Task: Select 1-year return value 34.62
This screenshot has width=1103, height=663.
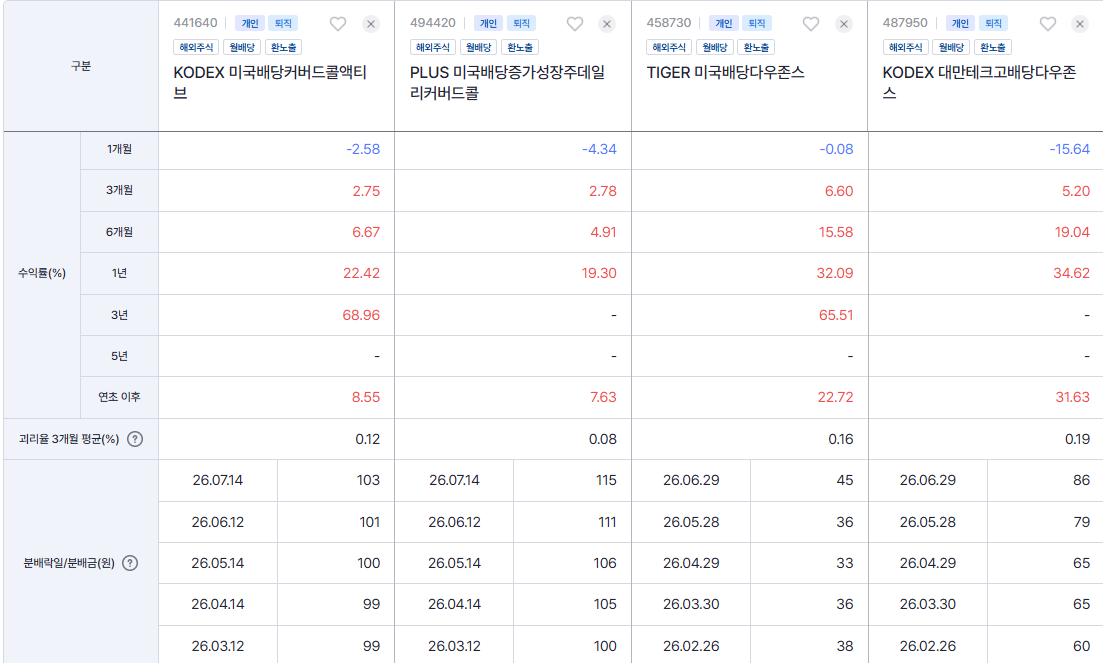Action: [1071, 273]
